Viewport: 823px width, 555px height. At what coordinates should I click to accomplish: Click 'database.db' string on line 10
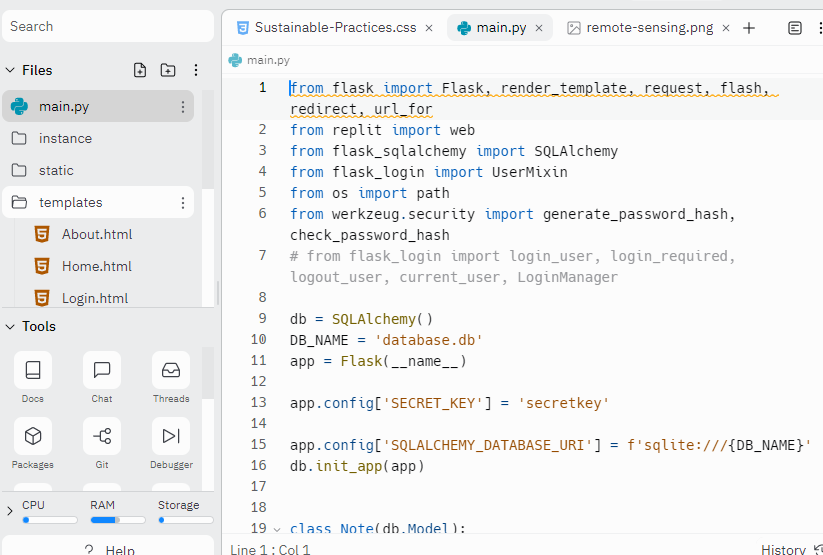point(428,340)
